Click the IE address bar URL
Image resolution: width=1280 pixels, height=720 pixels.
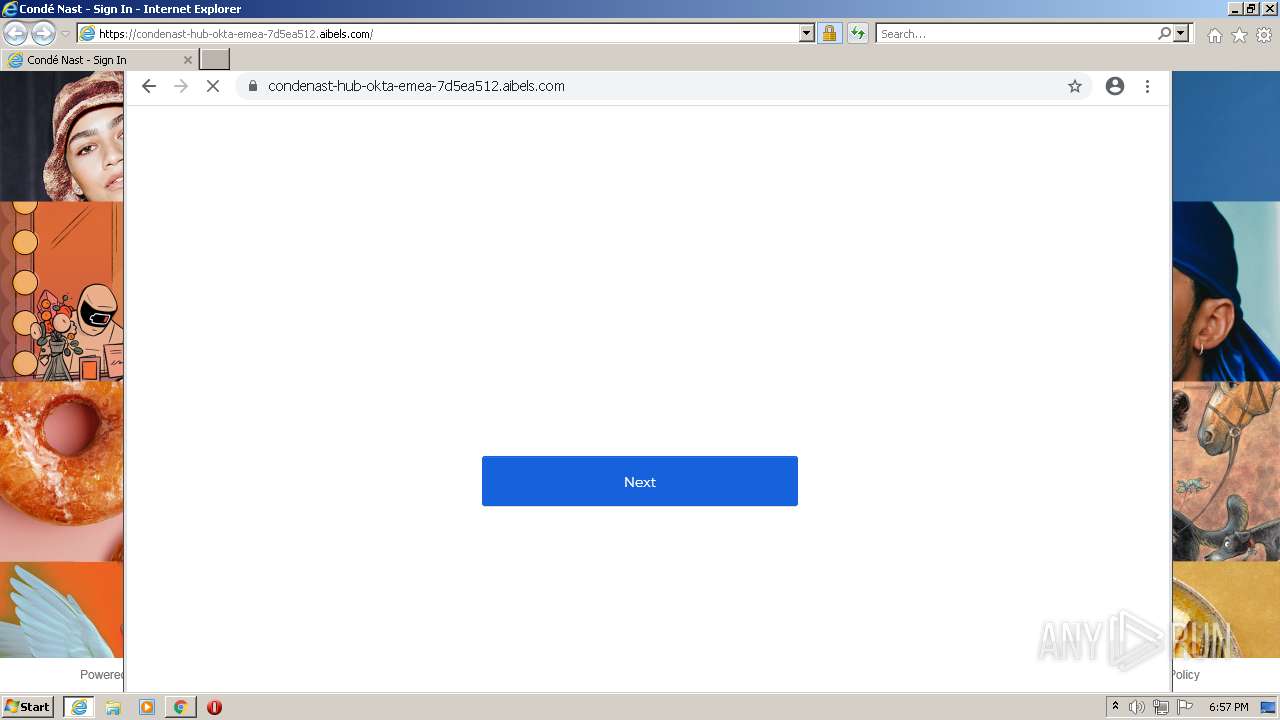[236, 34]
